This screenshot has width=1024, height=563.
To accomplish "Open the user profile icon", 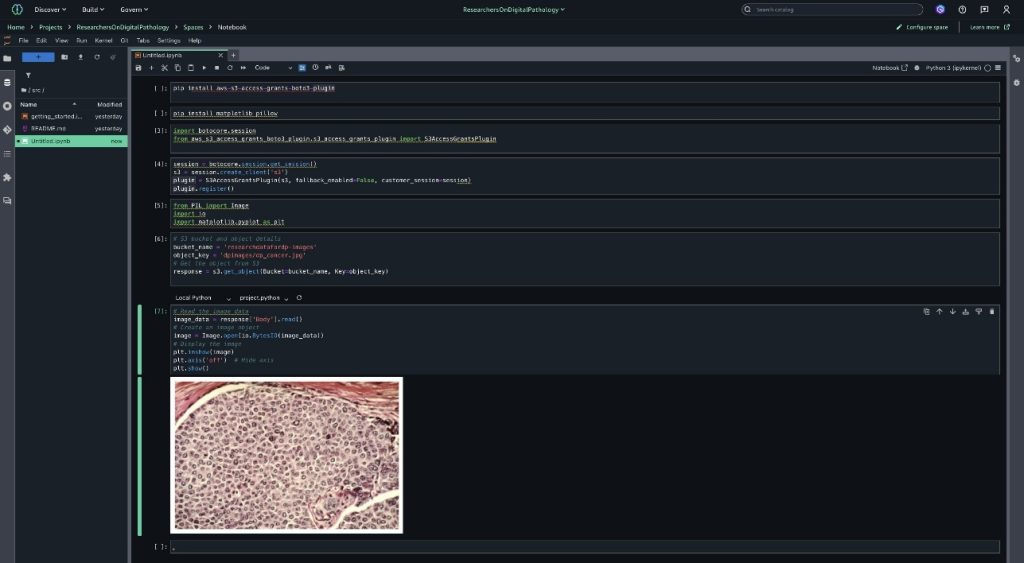I will (1006, 10).
